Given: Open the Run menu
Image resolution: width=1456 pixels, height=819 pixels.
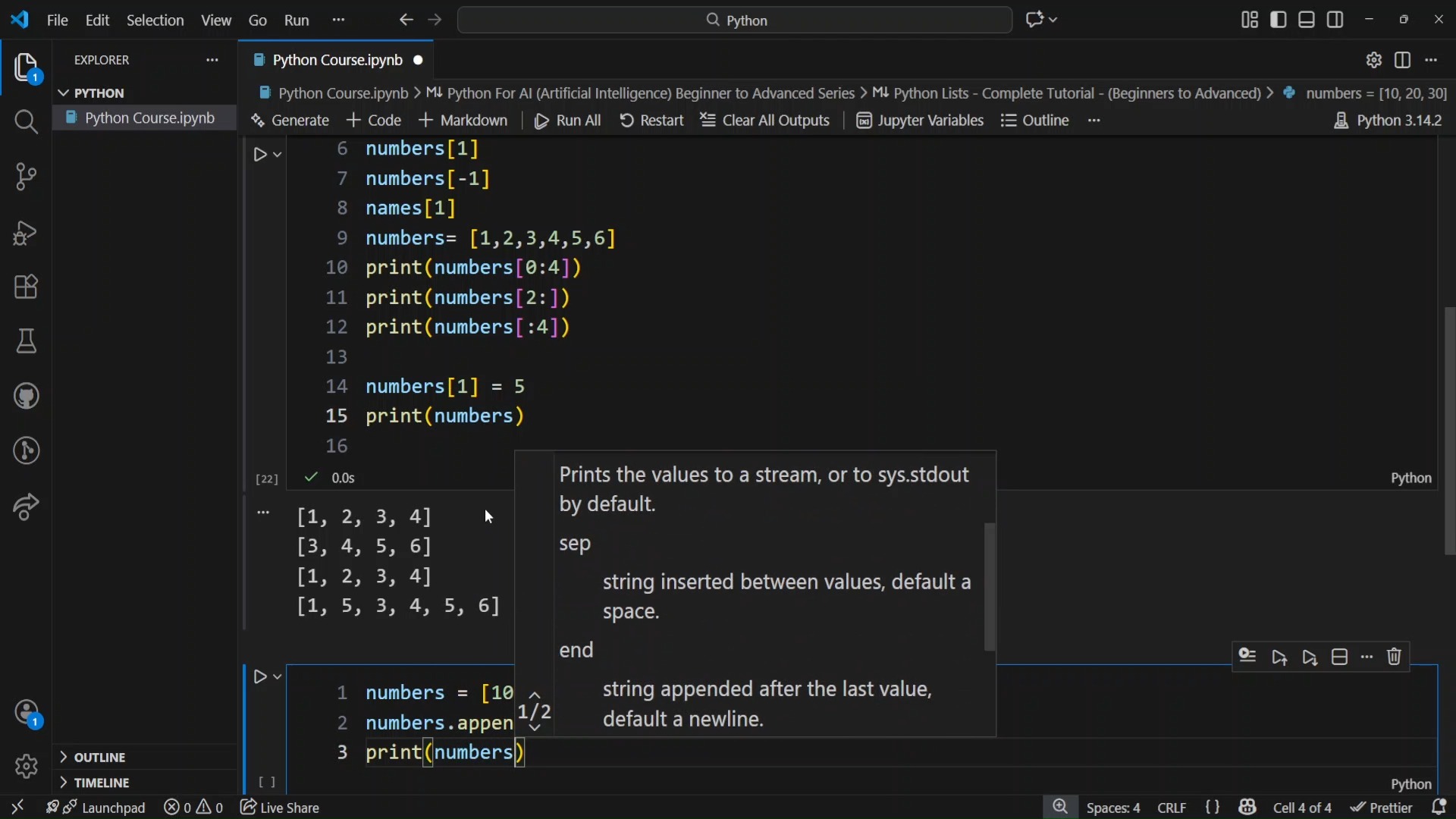Looking at the screenshot, I should click(297, 20).
